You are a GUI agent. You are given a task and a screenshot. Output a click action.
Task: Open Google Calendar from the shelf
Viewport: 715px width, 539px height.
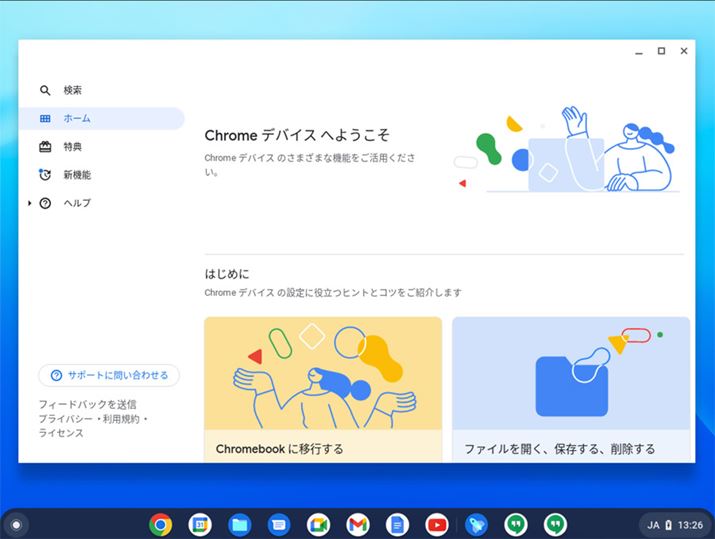pos(200,525)
